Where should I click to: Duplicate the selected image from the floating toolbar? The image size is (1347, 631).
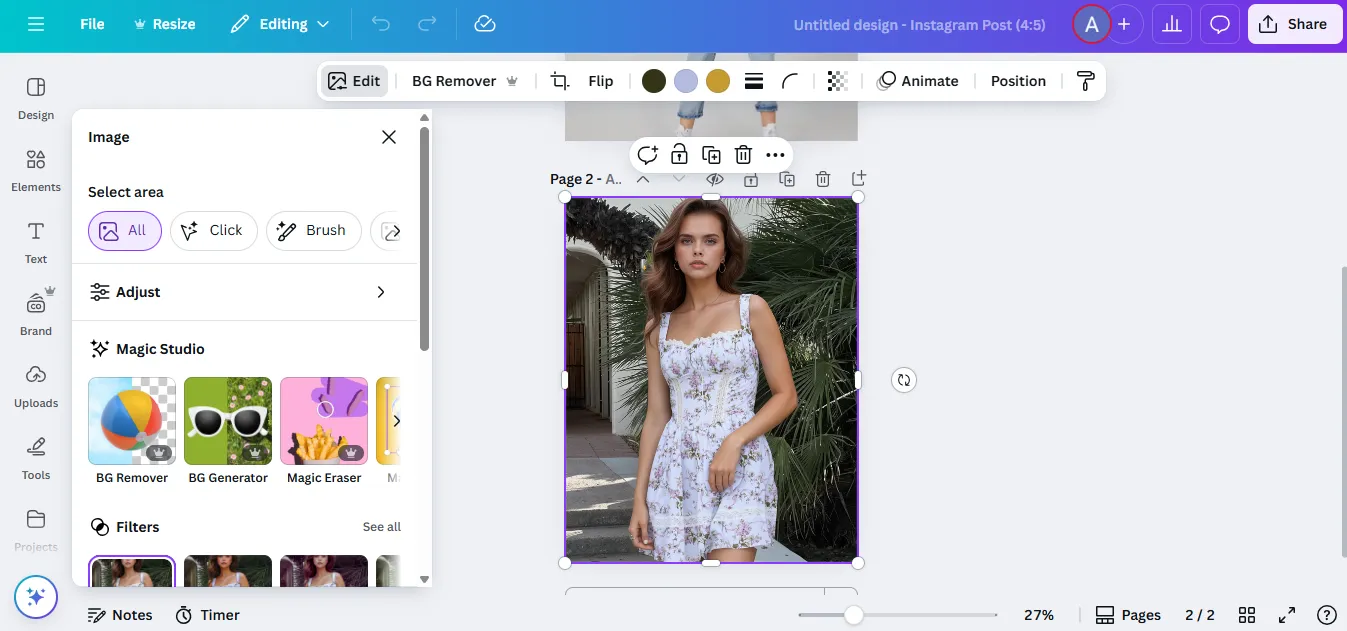711,155
